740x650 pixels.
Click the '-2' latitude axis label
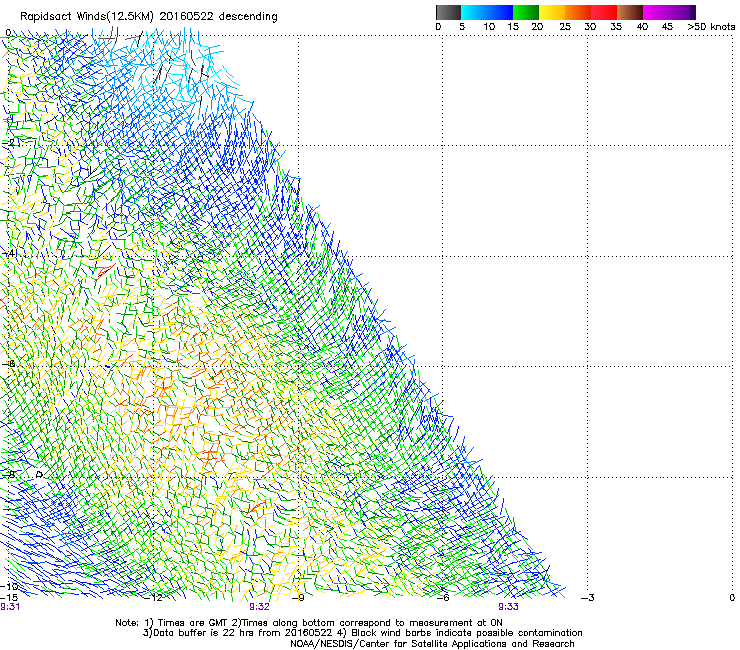tap(8, 143)
